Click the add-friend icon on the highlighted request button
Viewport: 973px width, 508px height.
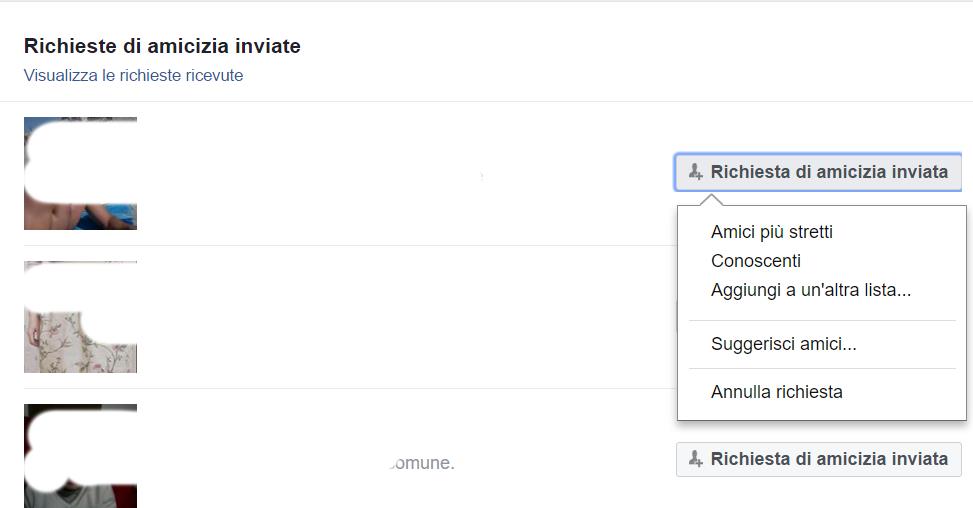click(696, 172)
